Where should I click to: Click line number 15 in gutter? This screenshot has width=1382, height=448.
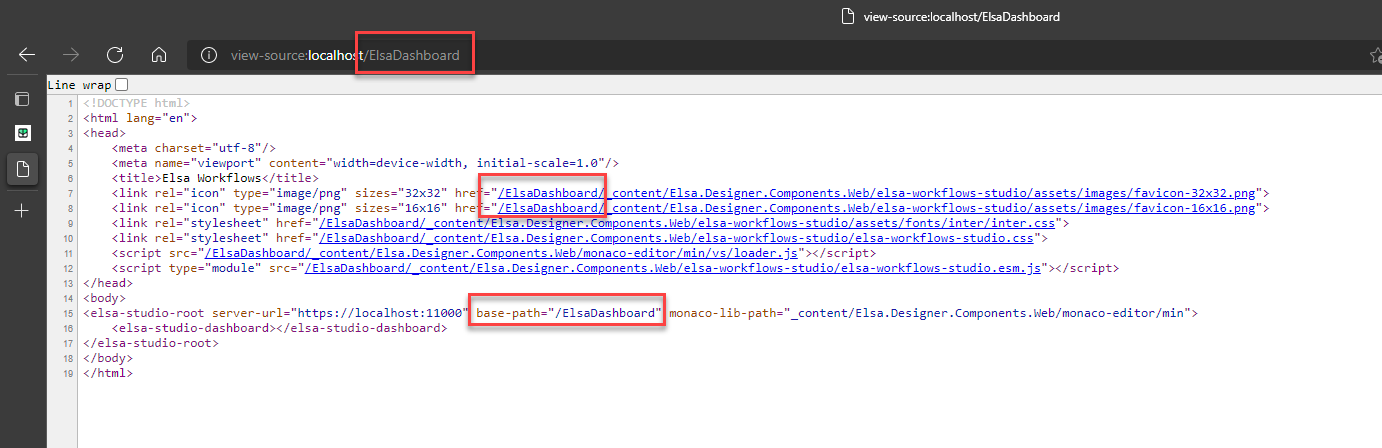(x=67, y=313)
